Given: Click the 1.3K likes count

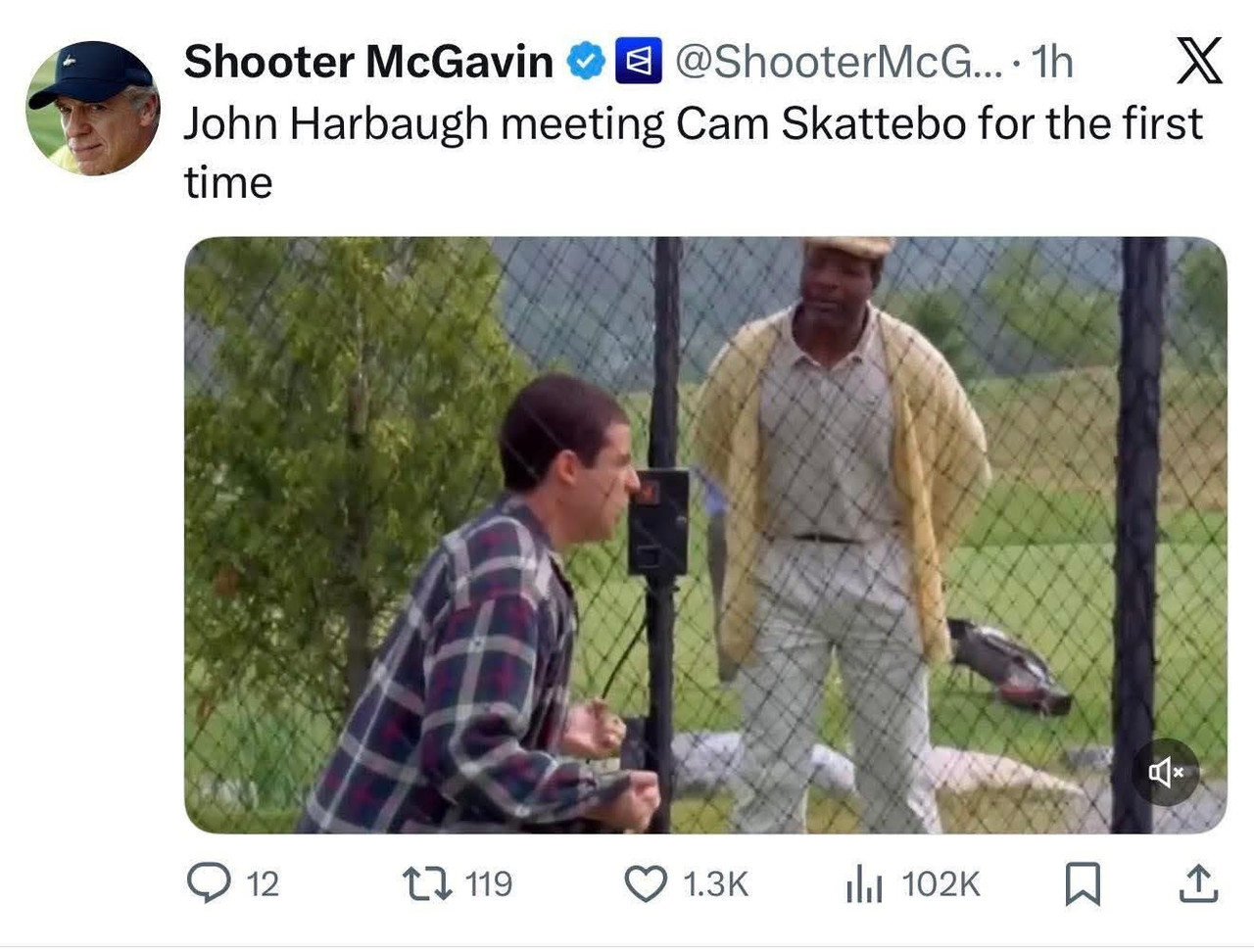Looking at the screenshot, I should coord(715,884).
